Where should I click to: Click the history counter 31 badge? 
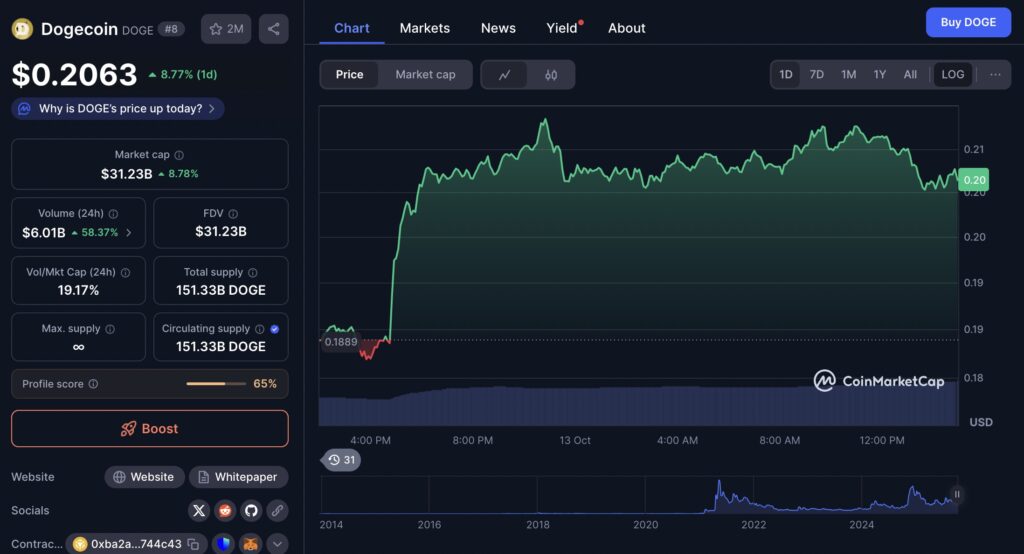point(342,460)
